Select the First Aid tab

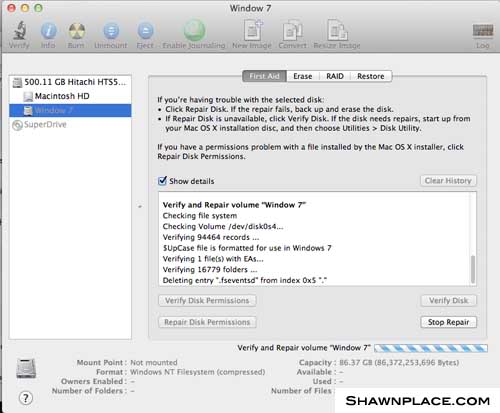coord(264,76)
